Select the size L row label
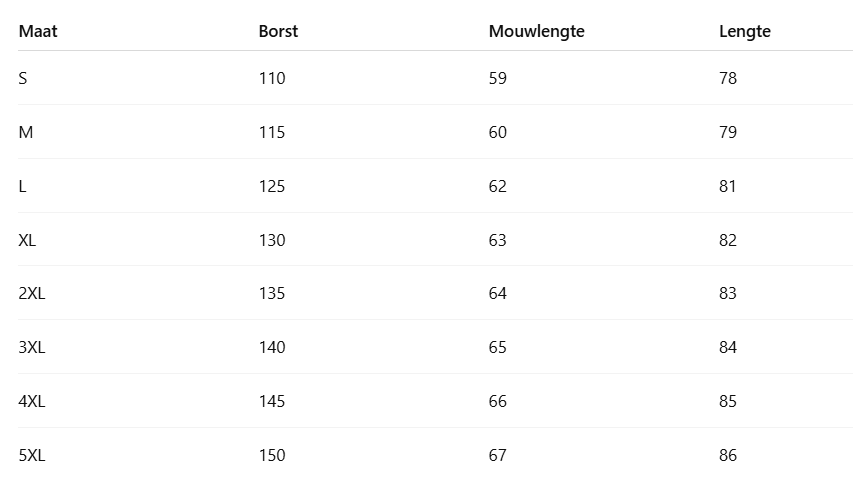The image size is (853, 502). [x=23, y=186]
